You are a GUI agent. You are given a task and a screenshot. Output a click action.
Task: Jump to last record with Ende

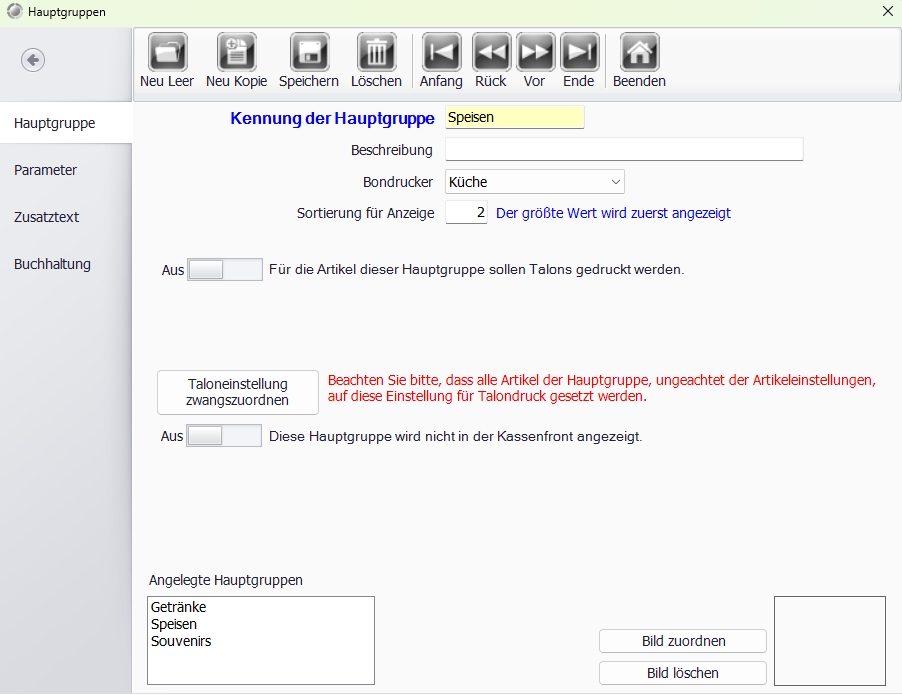[x=579, y=52]
